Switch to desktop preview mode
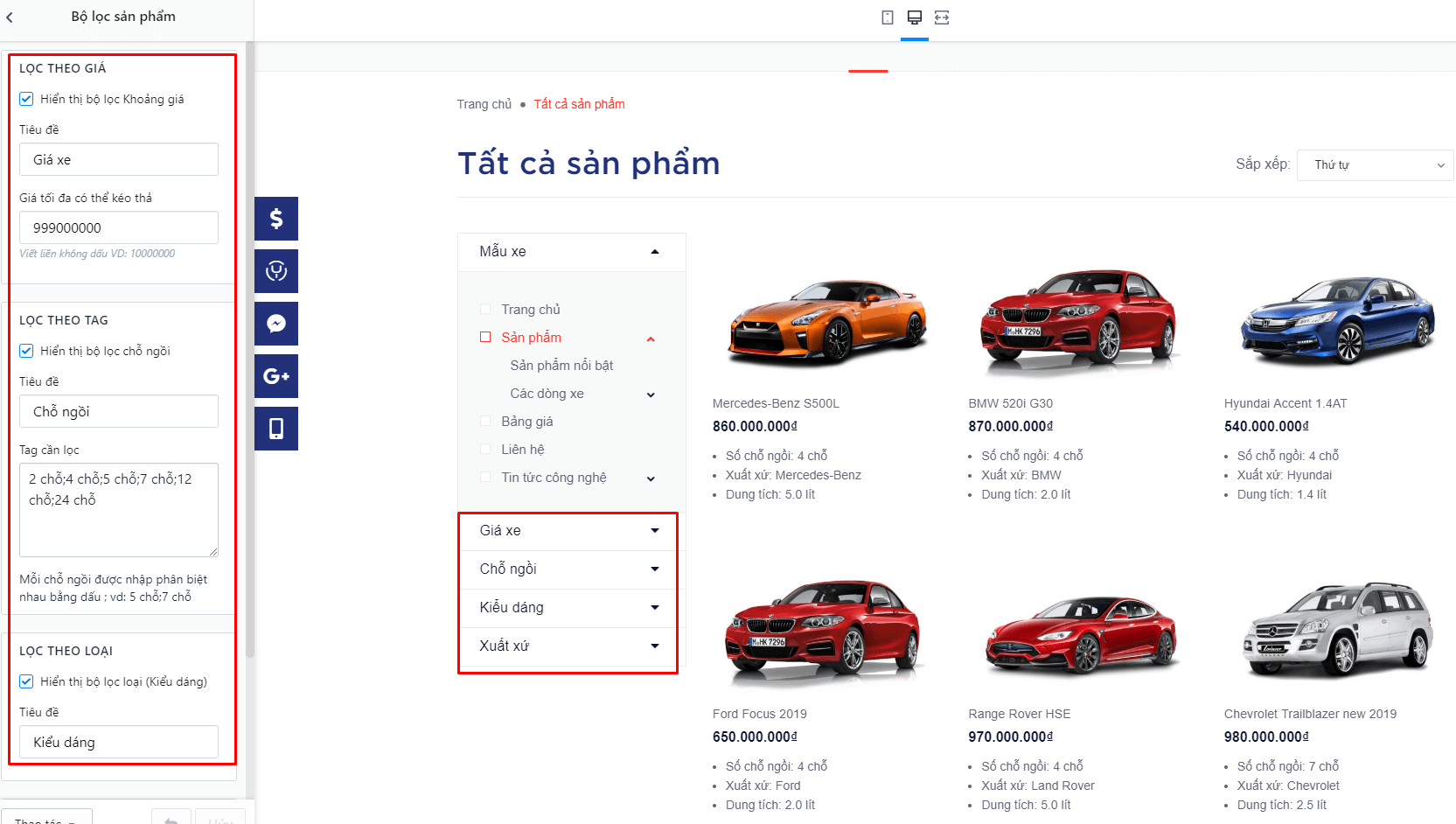Screen dimensions: 1456x824 coord(915,17)
